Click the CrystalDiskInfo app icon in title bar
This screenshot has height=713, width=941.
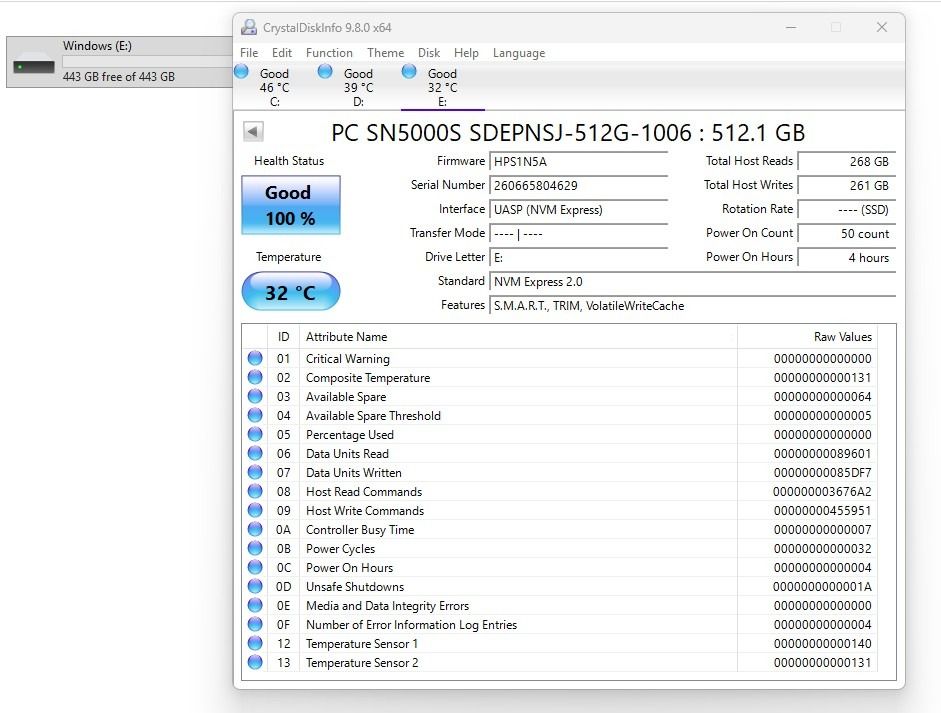[x=248, y=27]
